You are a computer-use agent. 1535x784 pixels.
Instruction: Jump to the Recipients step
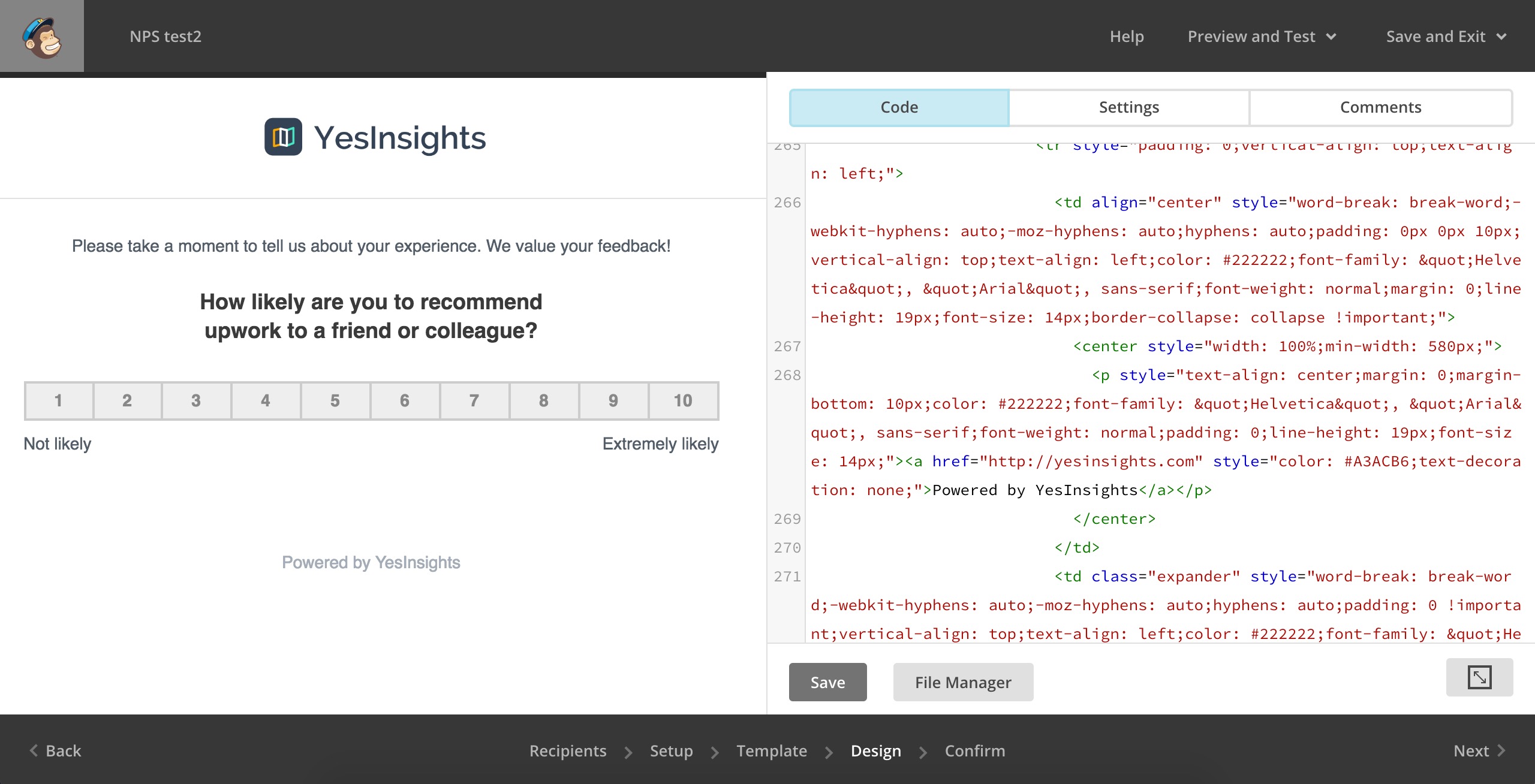[568, 750]
